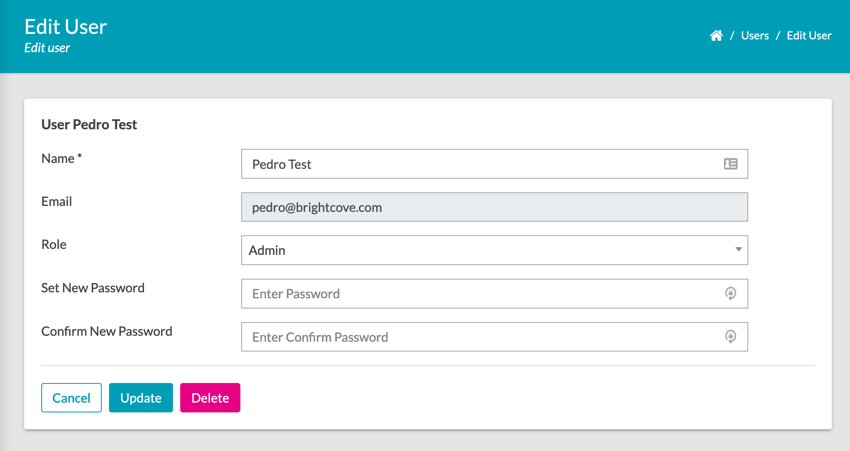
Task: Focus the Name field containing Pedro Test
Action: [480, 164]
